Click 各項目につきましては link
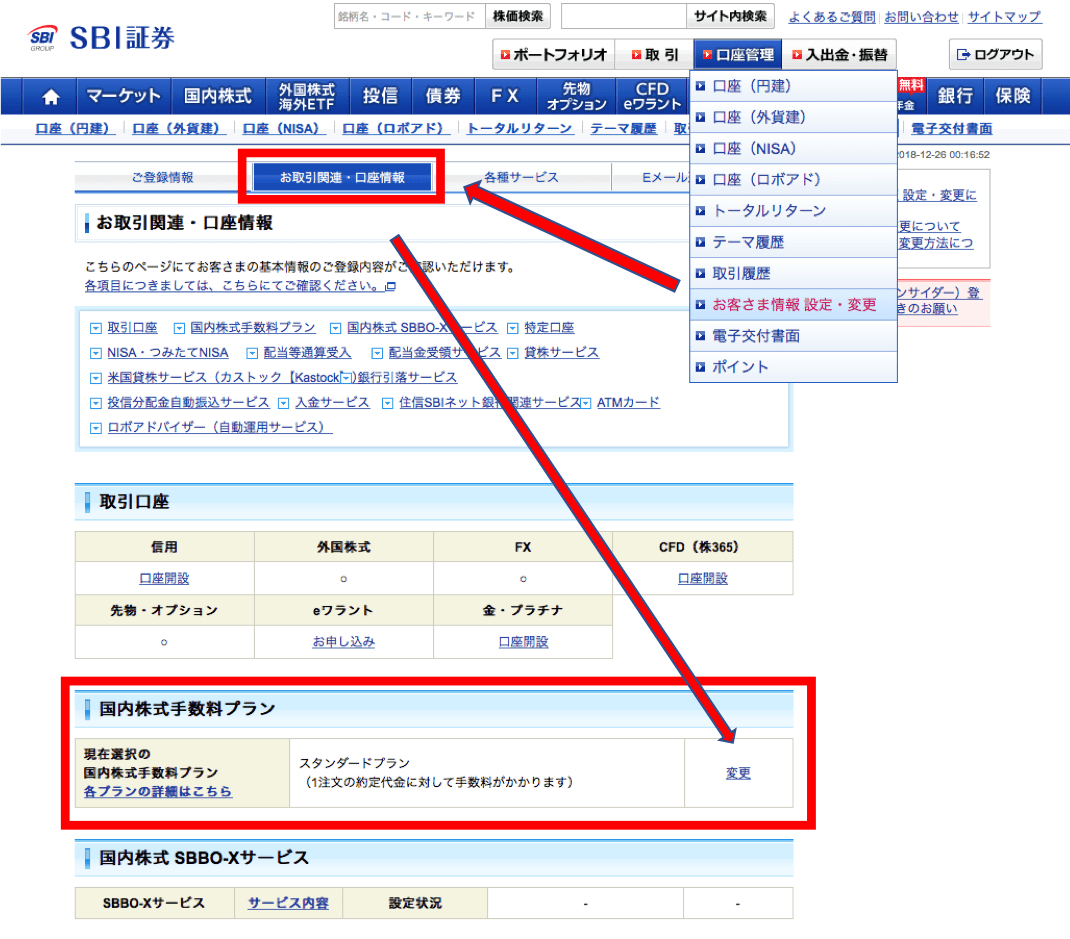The image size is (1070, 939). pyautogui.click(x=235, y=285)
